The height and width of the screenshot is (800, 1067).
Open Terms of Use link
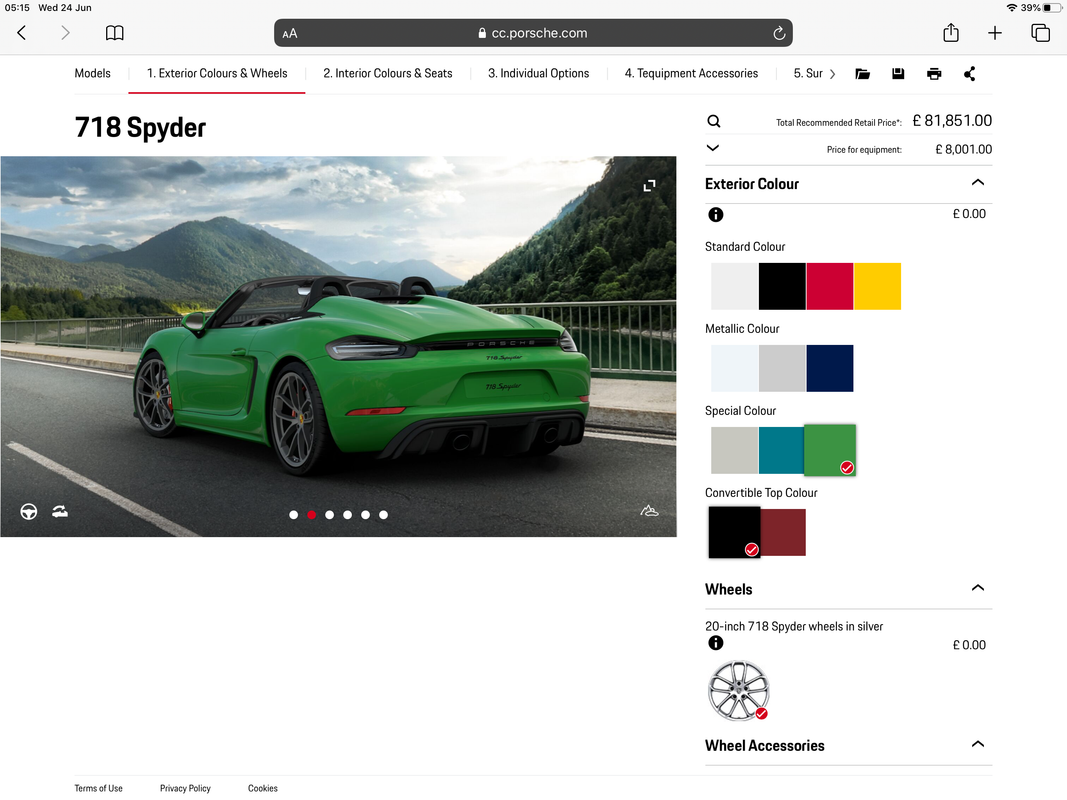coord(99,788)
